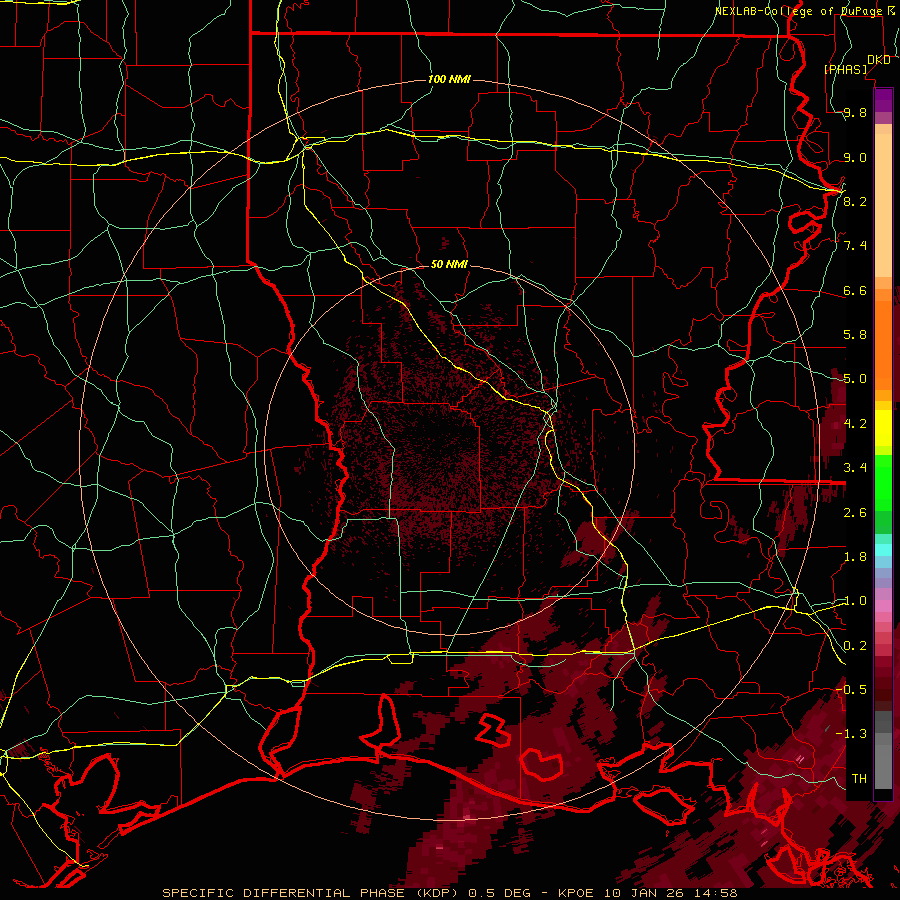
Task: Click the KPOE radar site identifier in the caption
Action: 577,893
